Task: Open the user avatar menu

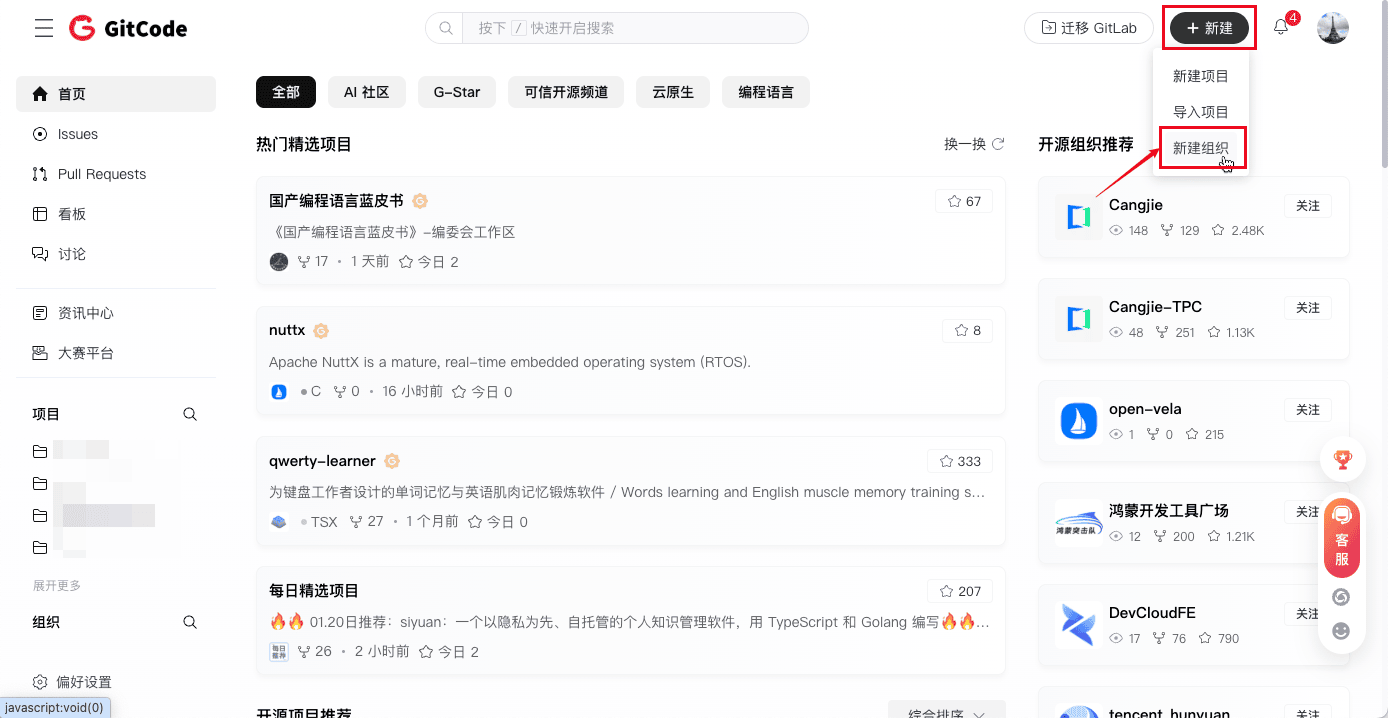Action: (x=1333, y=28)
